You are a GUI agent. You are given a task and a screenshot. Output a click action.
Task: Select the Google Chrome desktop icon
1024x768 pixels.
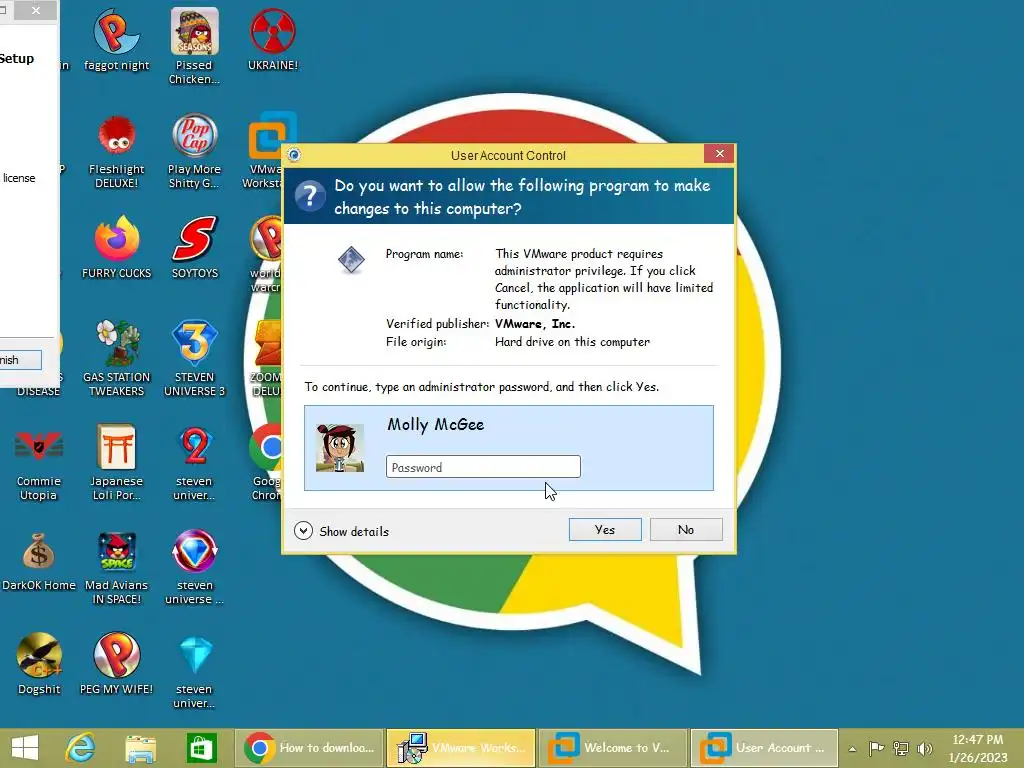click(x=266, y=462)
